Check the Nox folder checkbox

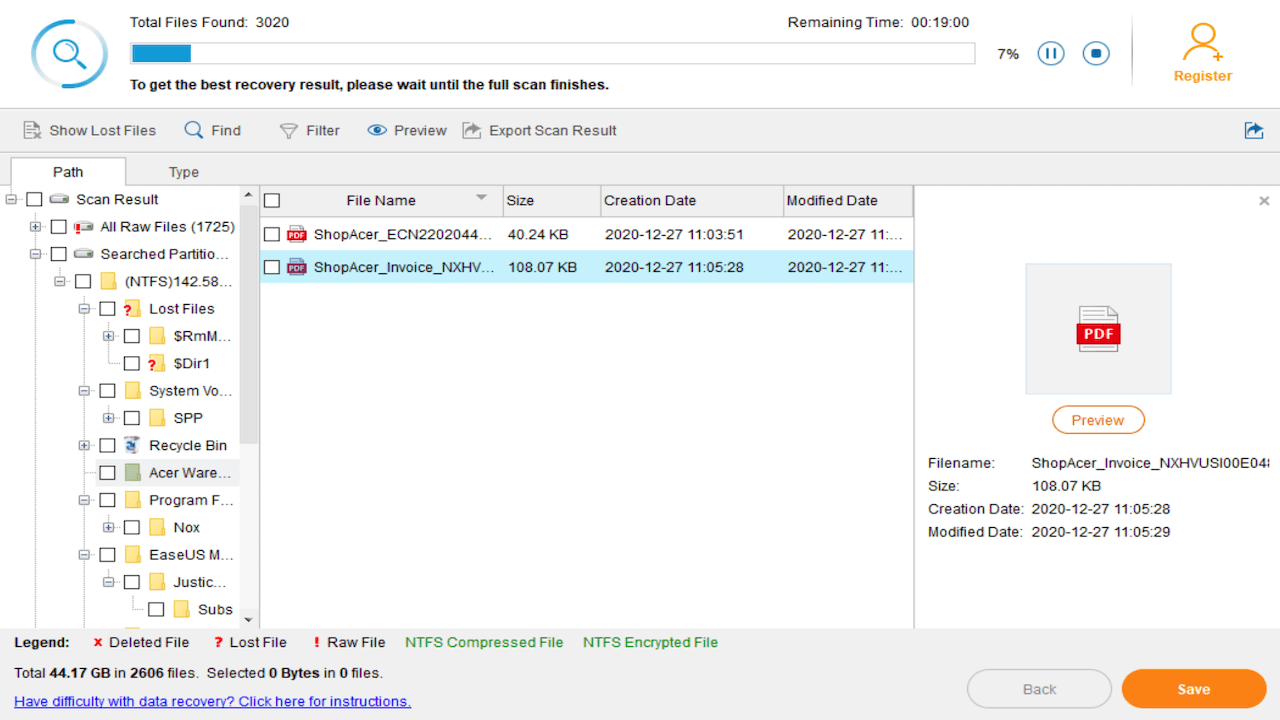coord(131,527)
